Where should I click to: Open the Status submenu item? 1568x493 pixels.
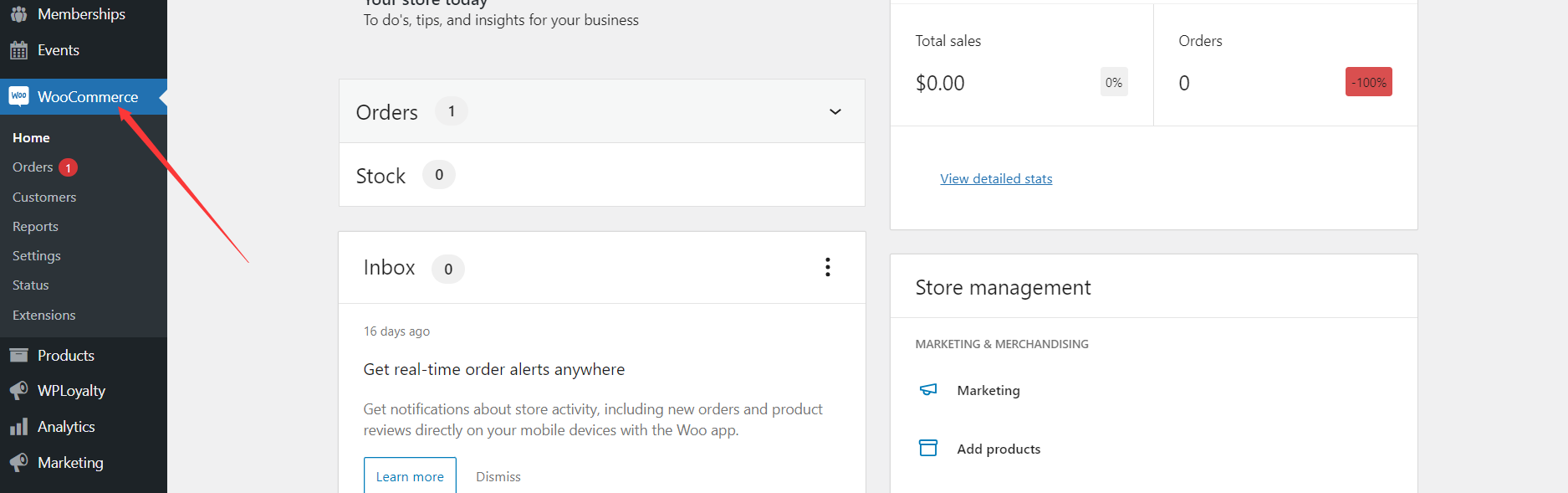[x=31, y=285]
